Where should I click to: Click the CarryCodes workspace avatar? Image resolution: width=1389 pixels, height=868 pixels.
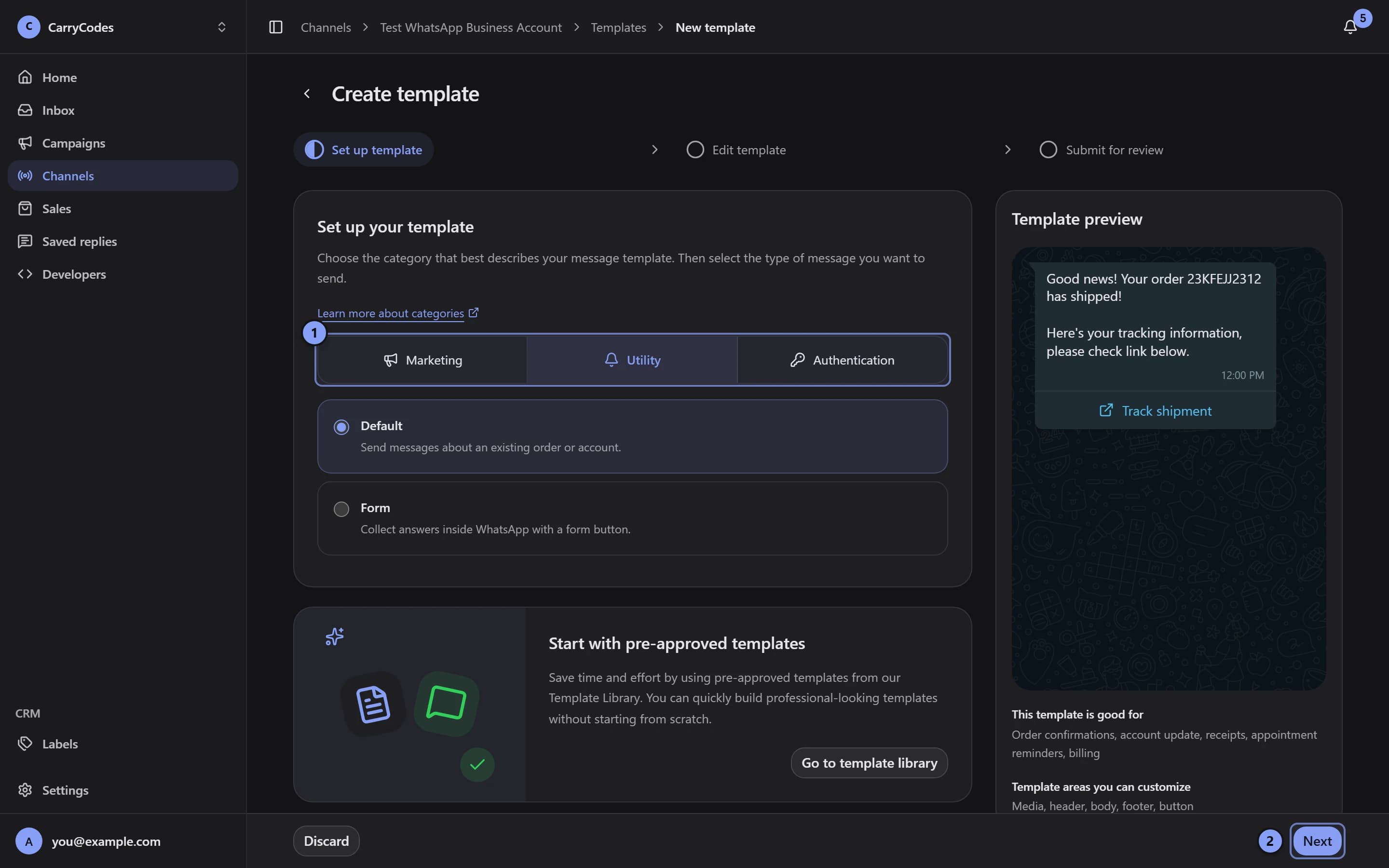click(x=29, y=27)
